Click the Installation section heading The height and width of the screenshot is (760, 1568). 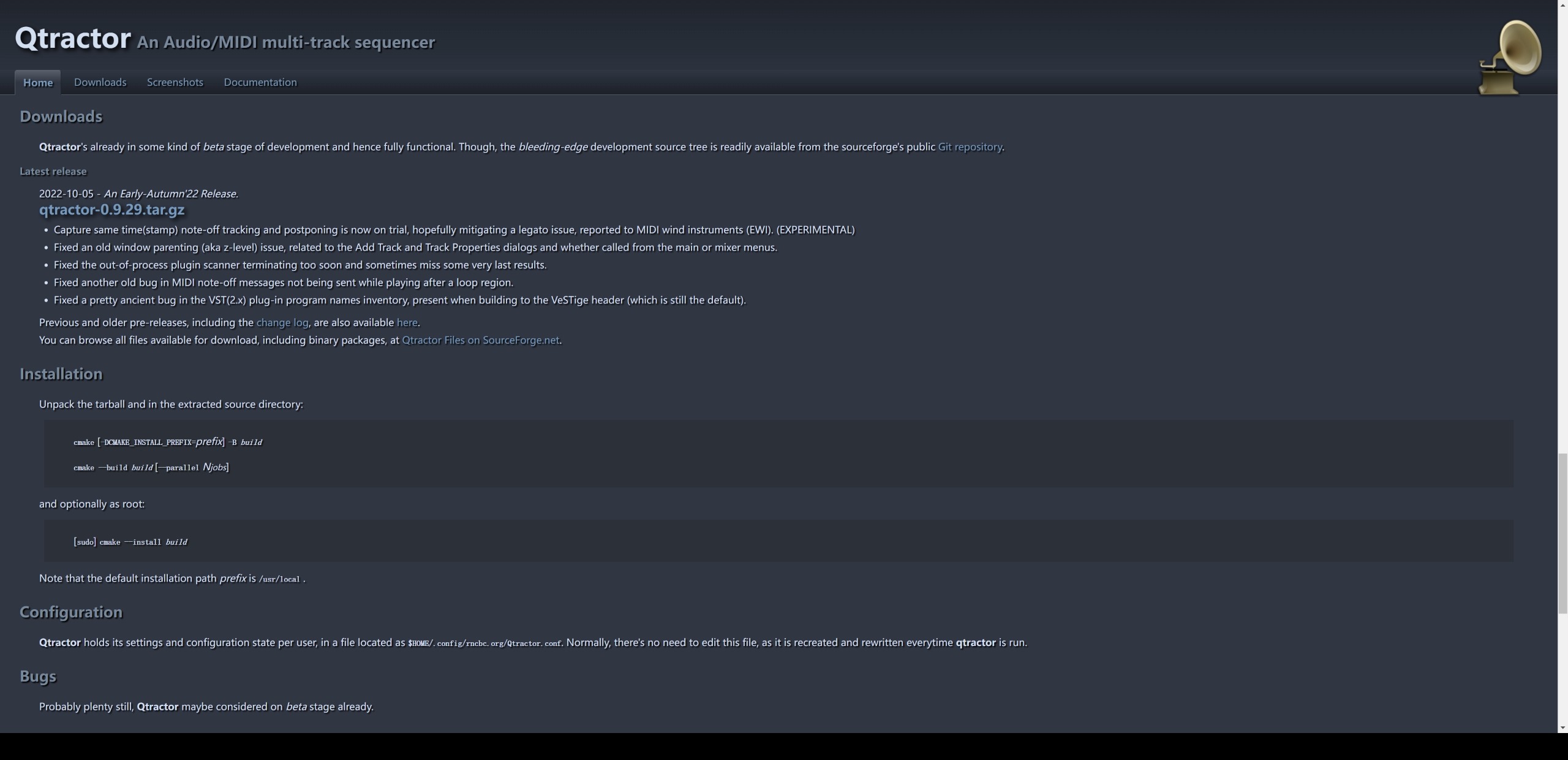tap(61, 374)
